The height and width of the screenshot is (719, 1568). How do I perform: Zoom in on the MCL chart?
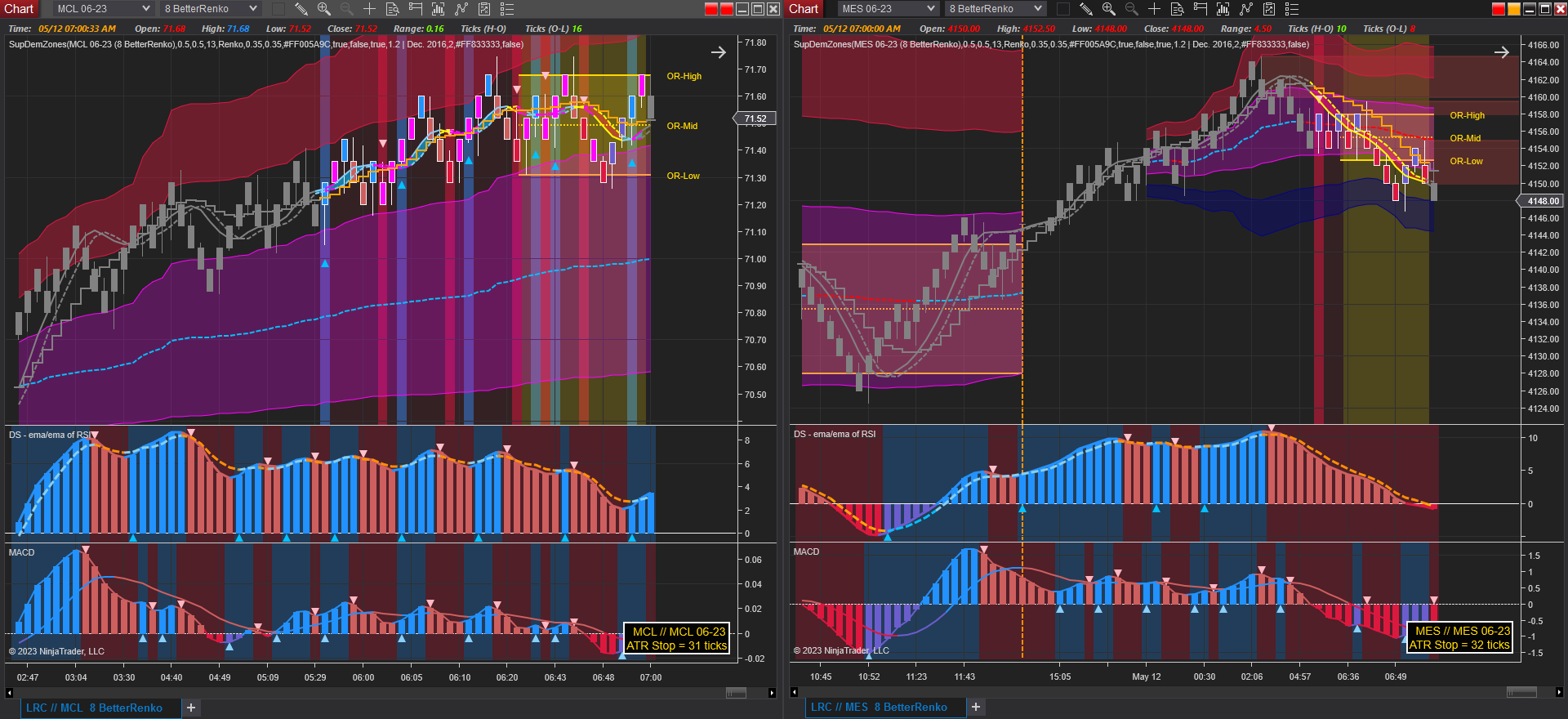pos(324,9)
